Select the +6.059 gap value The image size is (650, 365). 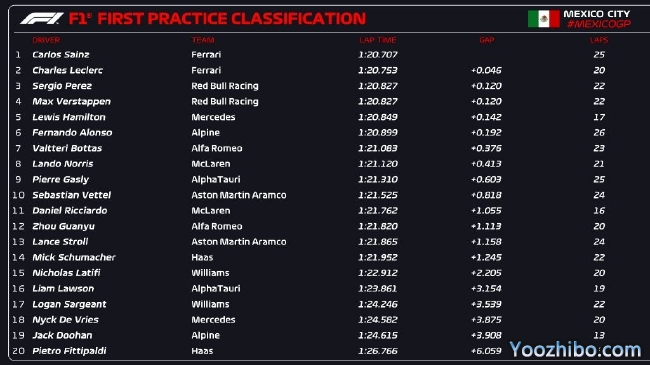[x=486, y=351]
